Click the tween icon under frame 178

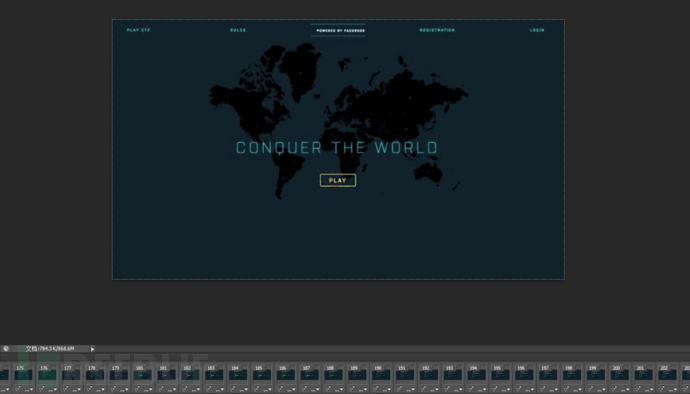click(x=90, y=389)
